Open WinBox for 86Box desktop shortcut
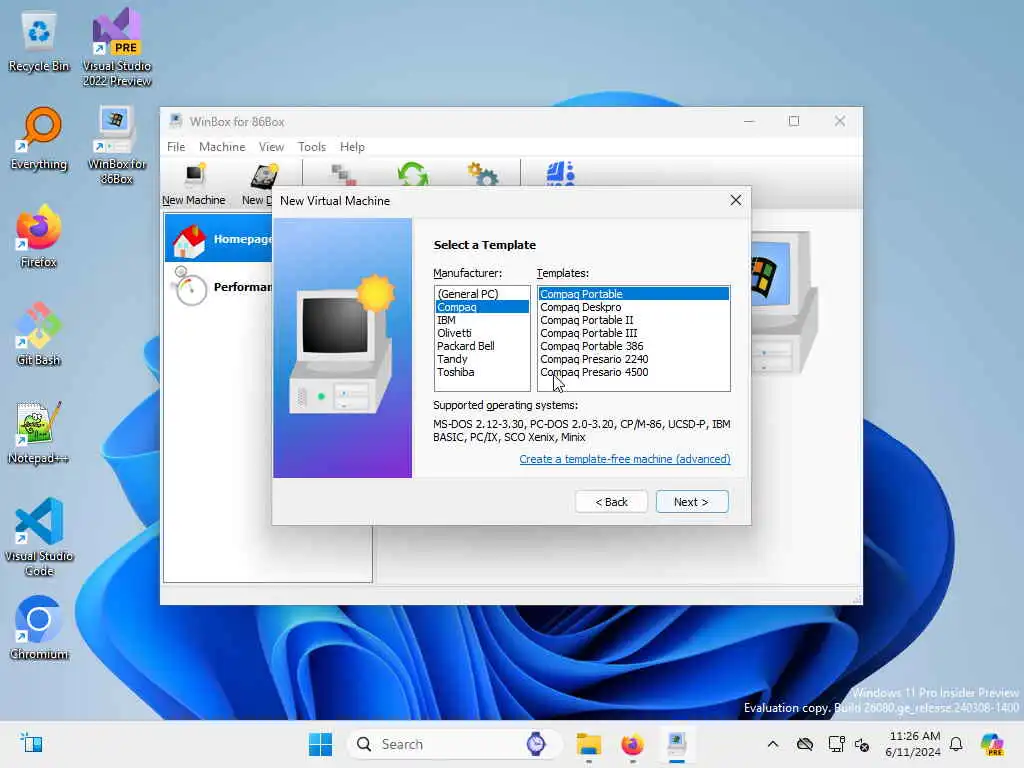This screenshot has height=768, width=1024. click(117, 145)
